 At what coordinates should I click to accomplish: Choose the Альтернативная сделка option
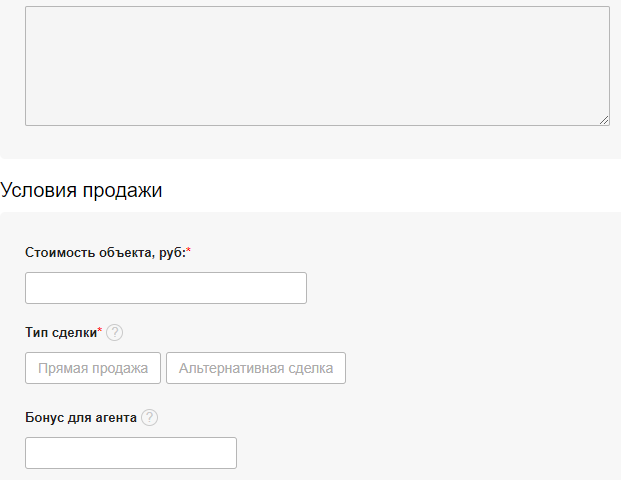pyautogui.click(x=256, y=368)
